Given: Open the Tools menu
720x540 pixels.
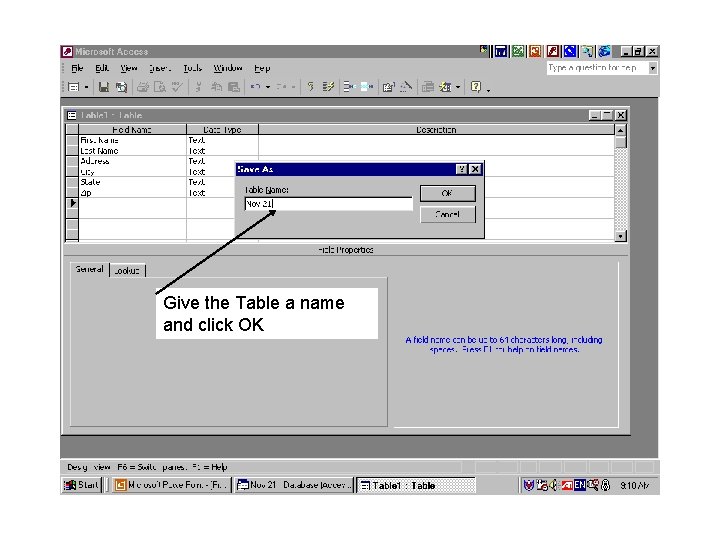Looking at the screenshot, I should [192, 68].
